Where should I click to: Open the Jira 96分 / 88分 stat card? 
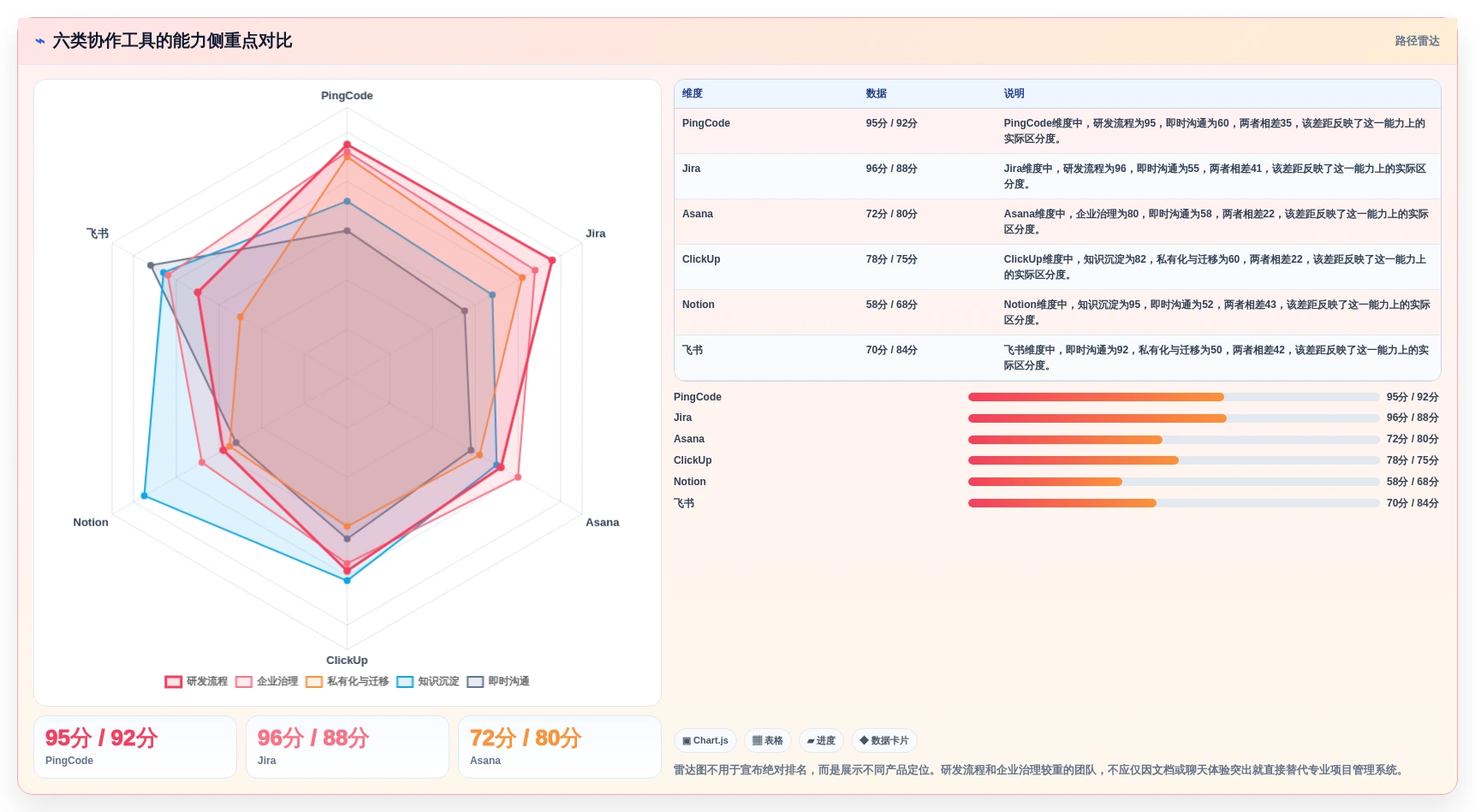(x=348, y=747)
